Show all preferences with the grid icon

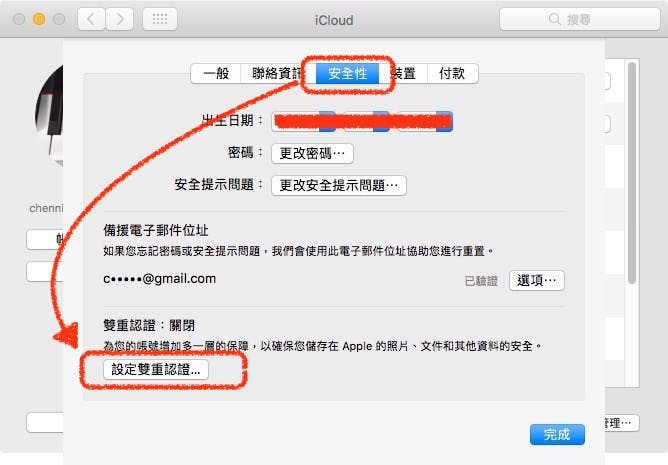160,19
